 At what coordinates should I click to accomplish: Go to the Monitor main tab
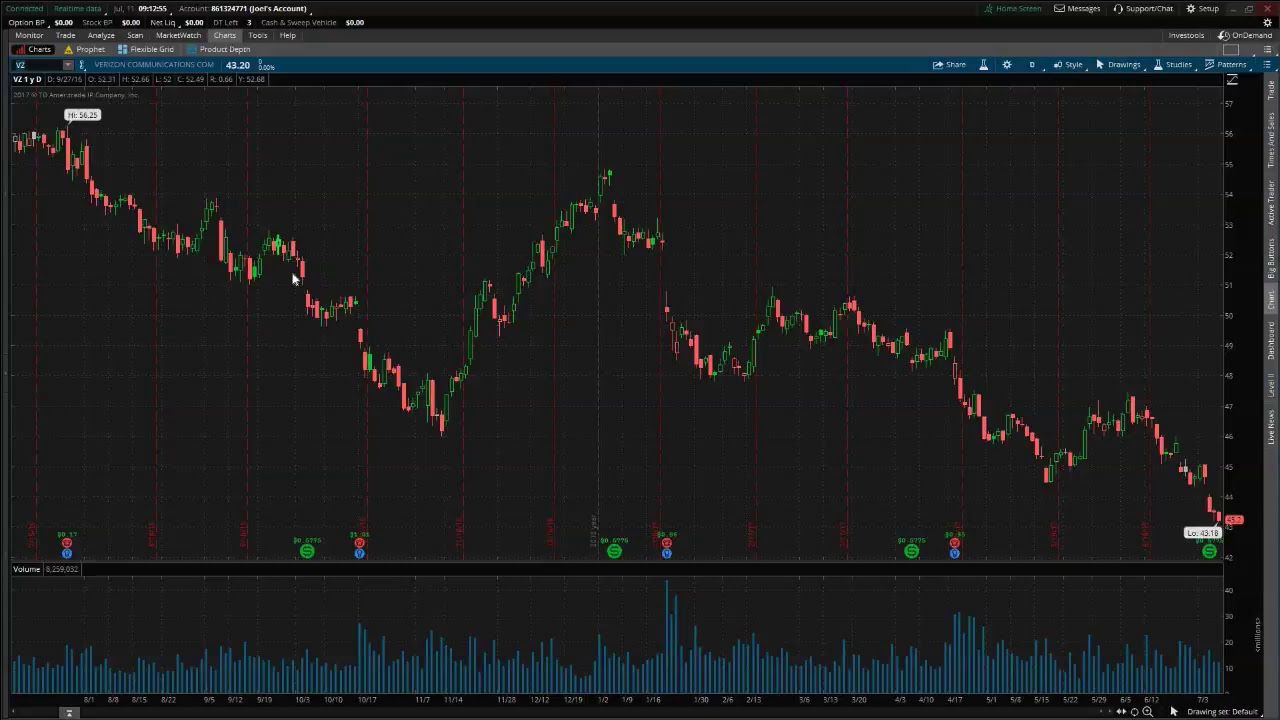tap(29, 35)
